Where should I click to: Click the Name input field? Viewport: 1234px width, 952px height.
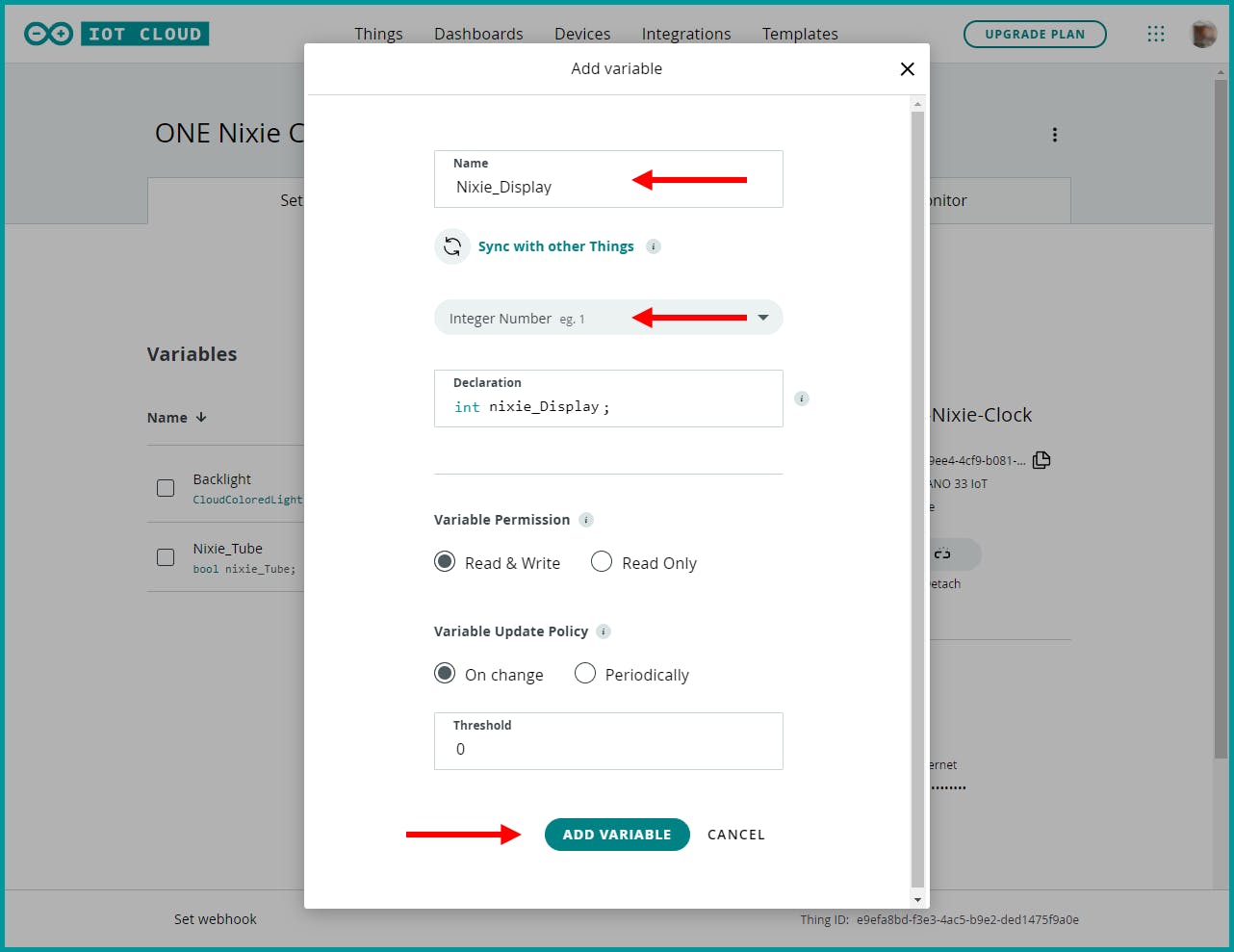point(608,179)
